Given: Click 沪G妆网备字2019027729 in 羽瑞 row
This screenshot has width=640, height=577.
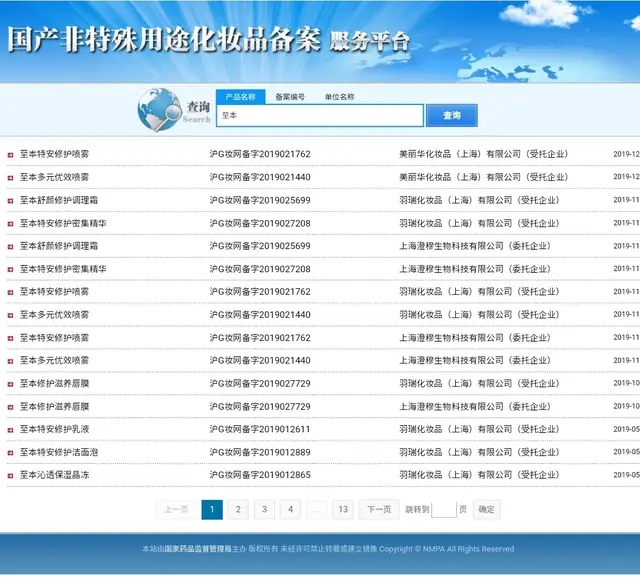Looking at the screenshot, I should pos(260,384).
